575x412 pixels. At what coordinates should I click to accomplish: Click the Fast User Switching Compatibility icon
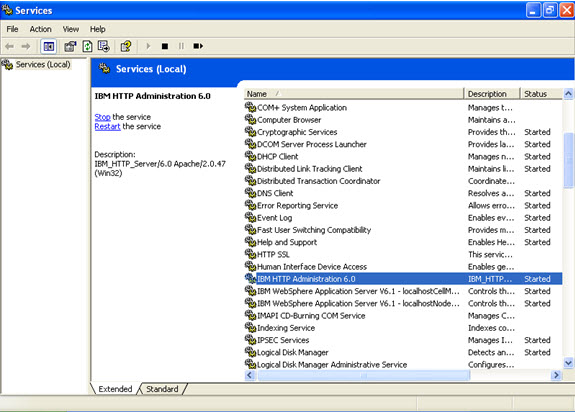250,230
